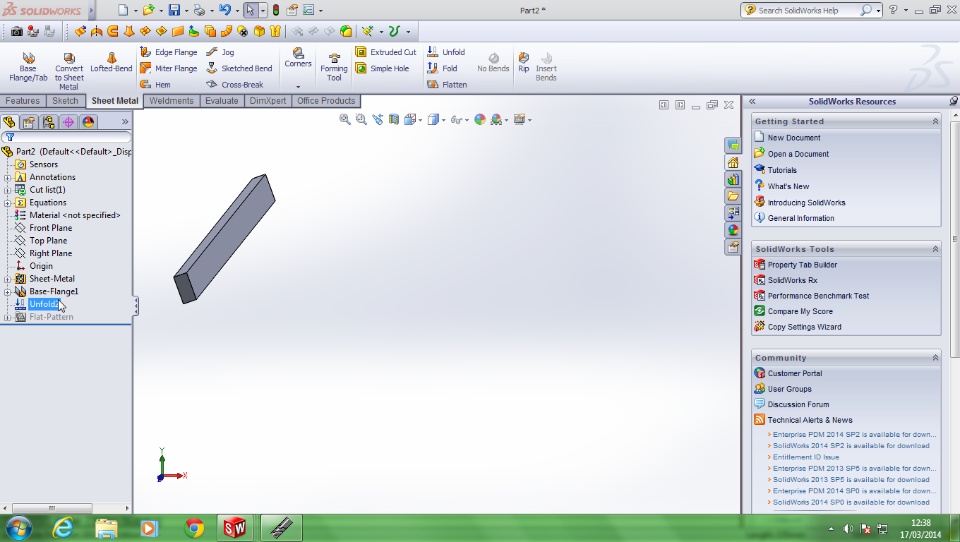Image resolution: width=960 pixels, height=542 pixels.
Task: Click the Customer Portal link
Action: tap(795, 373)
